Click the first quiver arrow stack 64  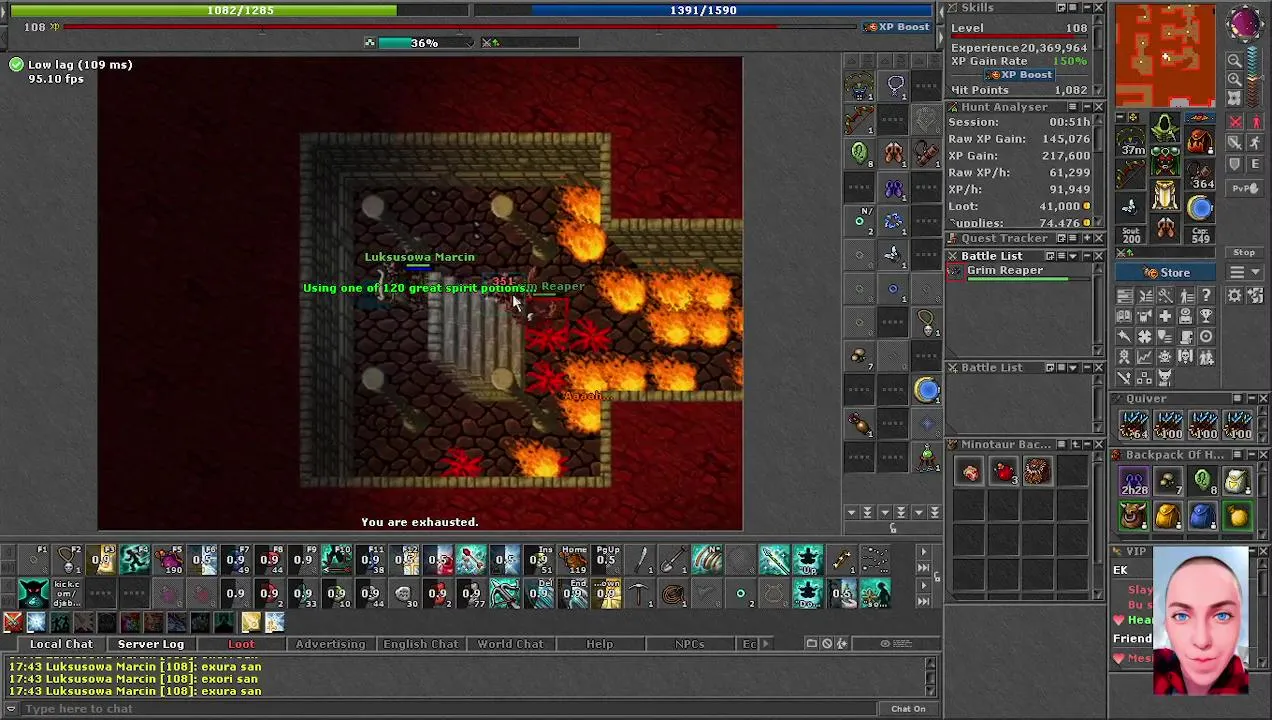1133,425
